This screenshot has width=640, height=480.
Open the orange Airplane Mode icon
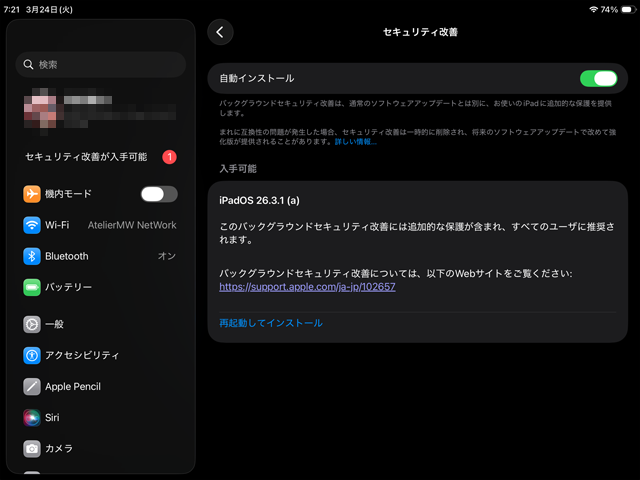coord(32,194)
